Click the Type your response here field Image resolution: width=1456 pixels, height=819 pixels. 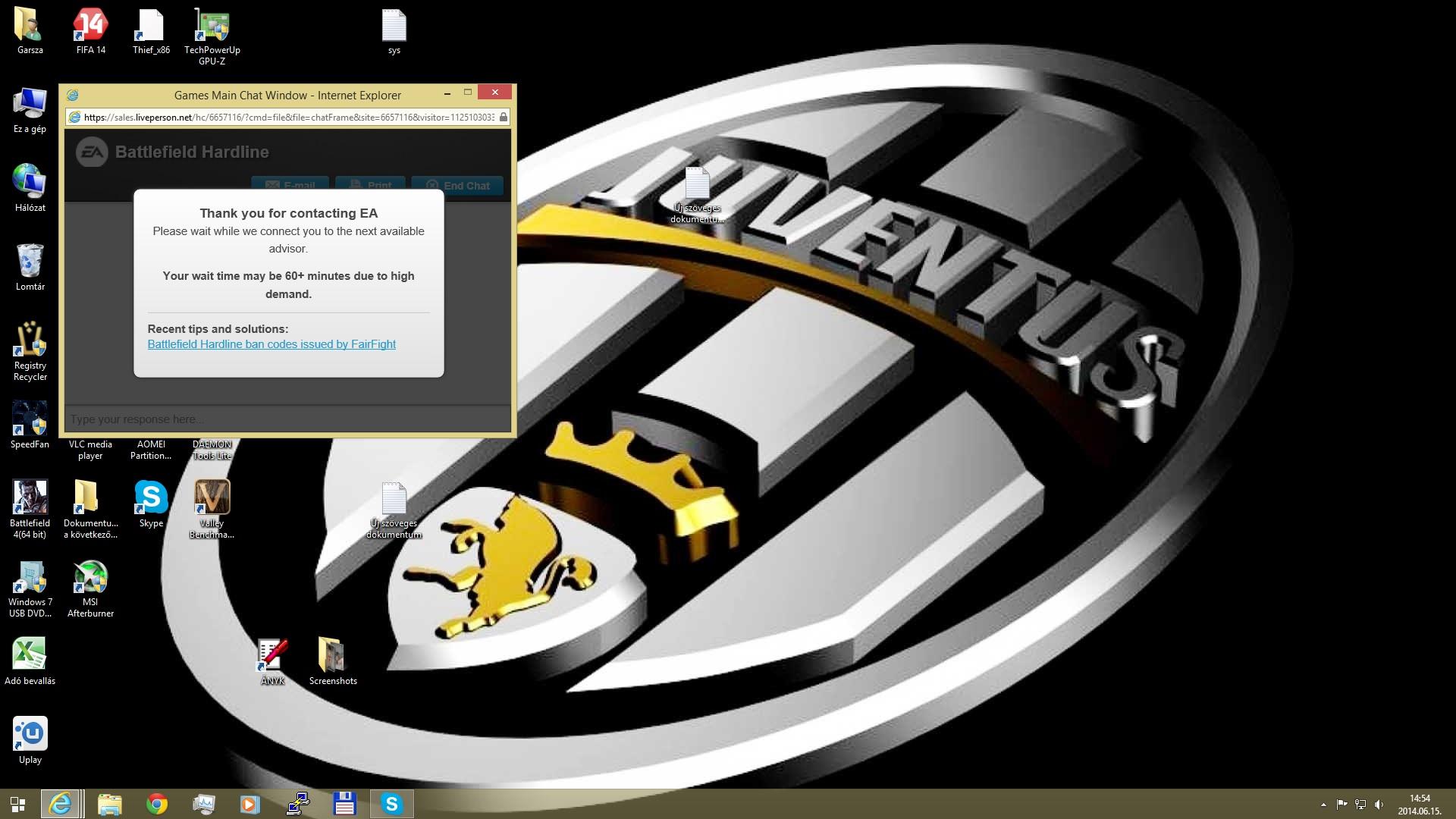(287, 419)
